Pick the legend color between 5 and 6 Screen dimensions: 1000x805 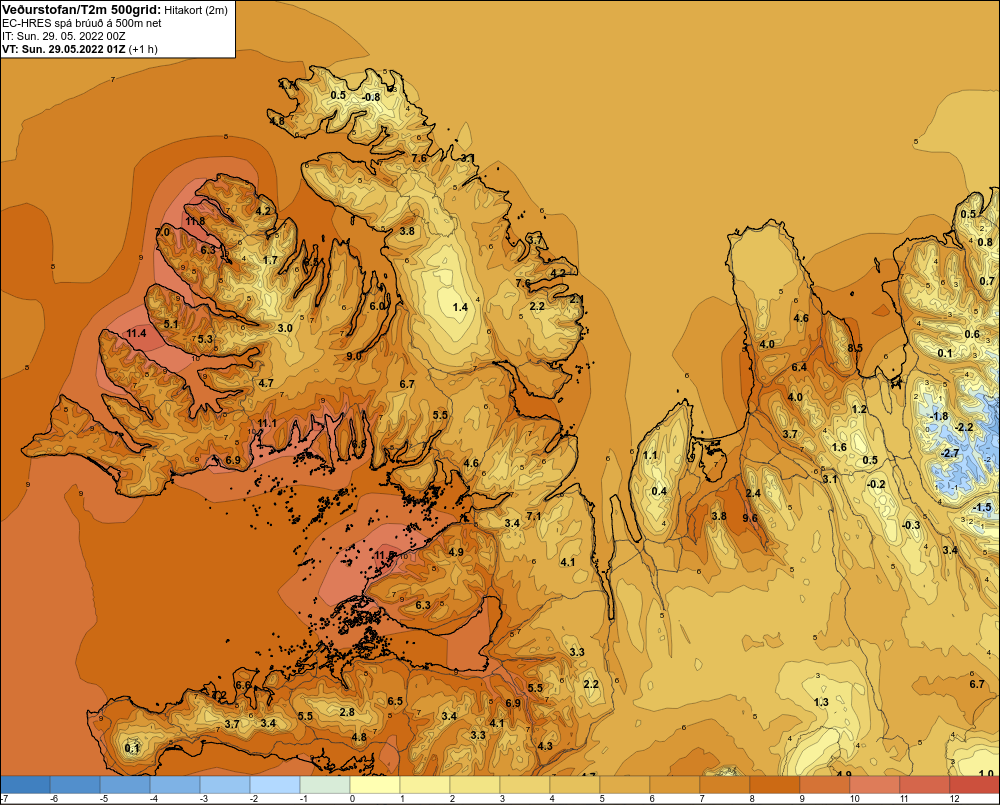pyautogui.click(x=625, y=784)
